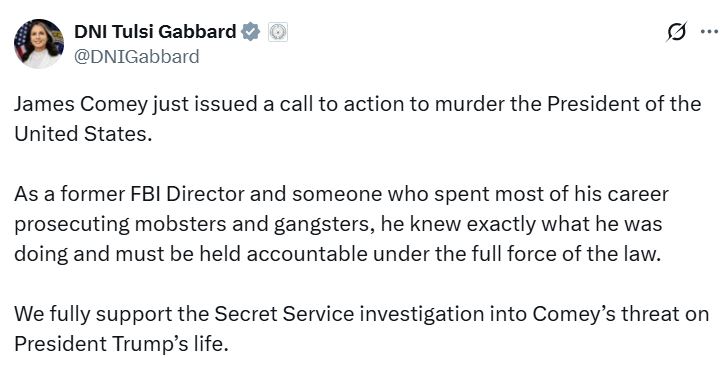Open the @DNIGabbard handle link
This screenshot has width=726, height=373.
(x=137, y=56)
